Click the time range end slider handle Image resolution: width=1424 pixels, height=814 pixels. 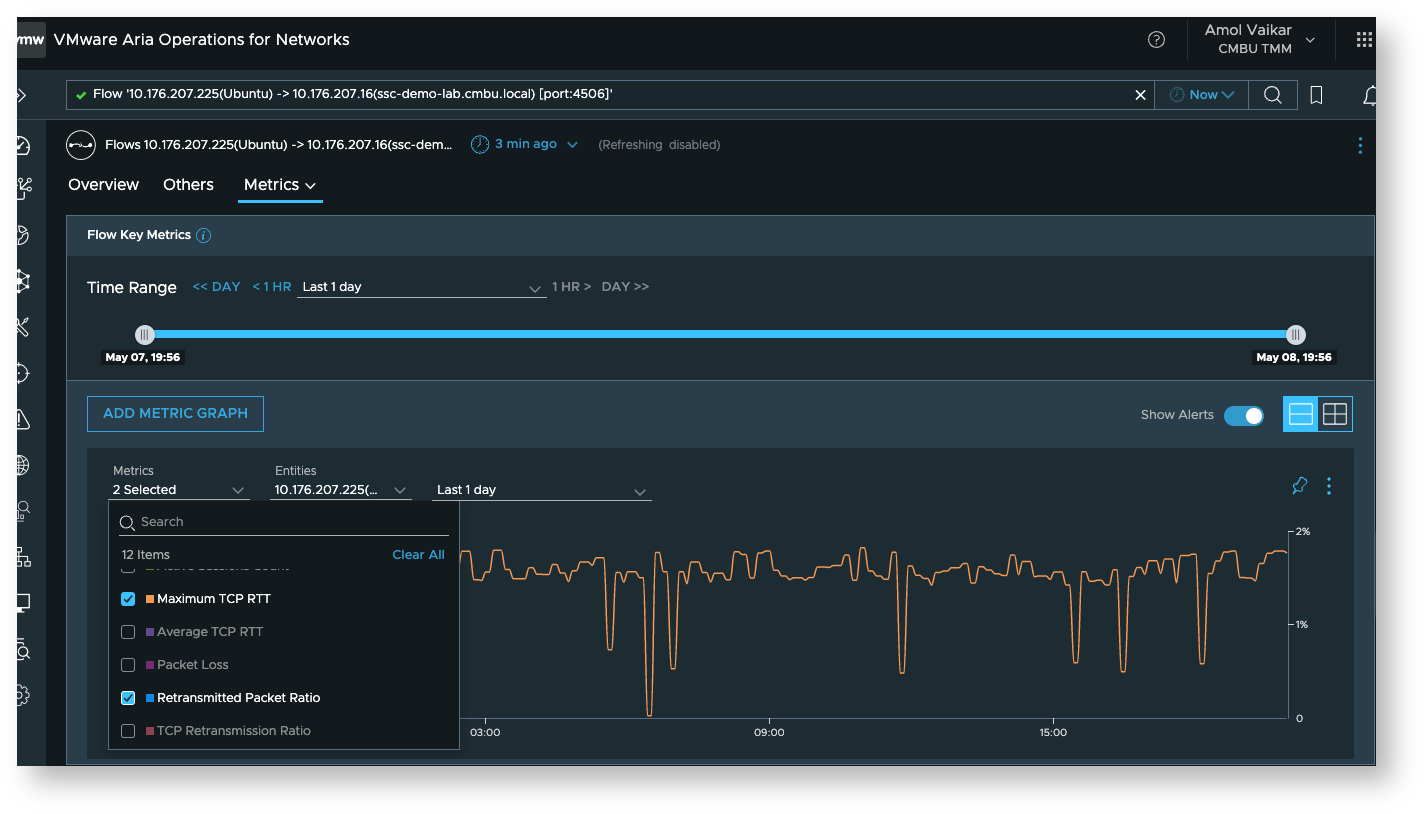(1296, 335)
